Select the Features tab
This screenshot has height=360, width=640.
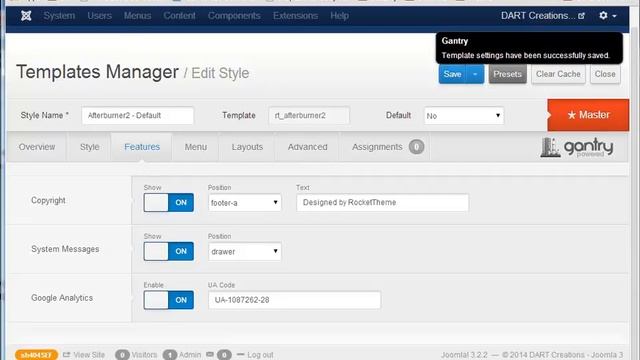coord(142,147)
